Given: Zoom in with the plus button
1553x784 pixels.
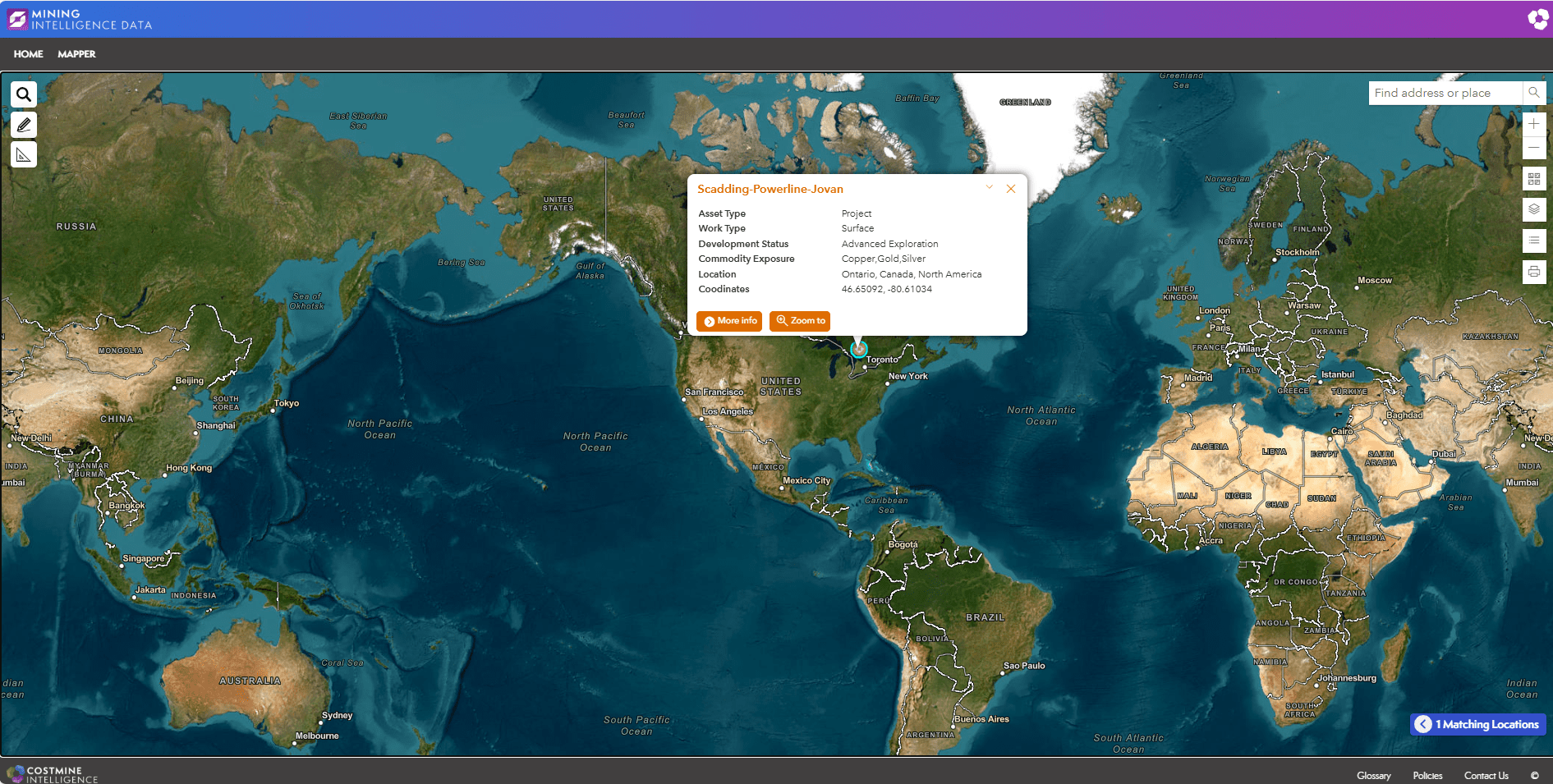Looking at the screenshot, I should coord(1534,124).
